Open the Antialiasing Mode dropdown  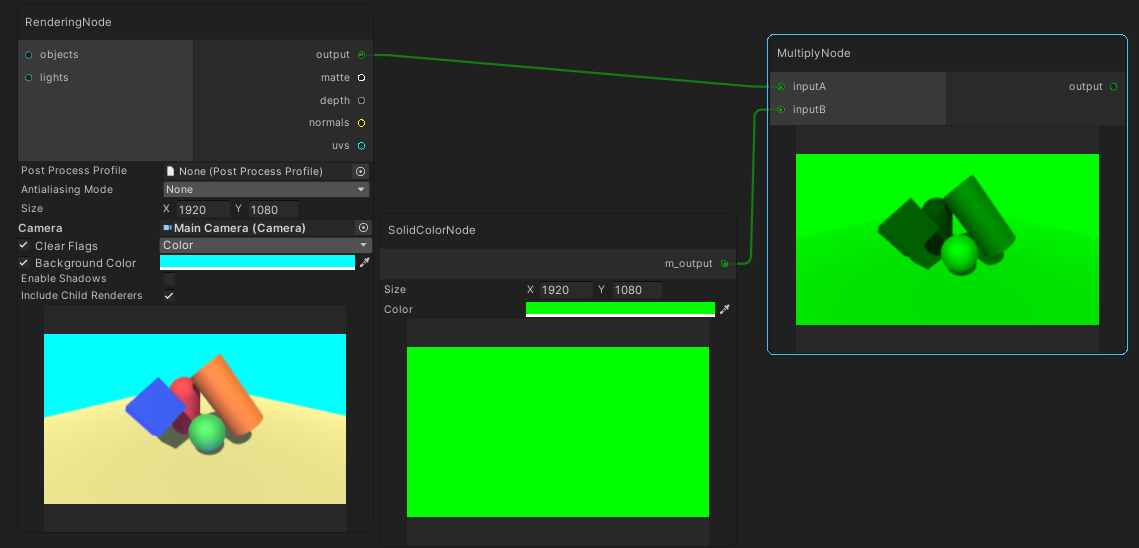(266, 190)
